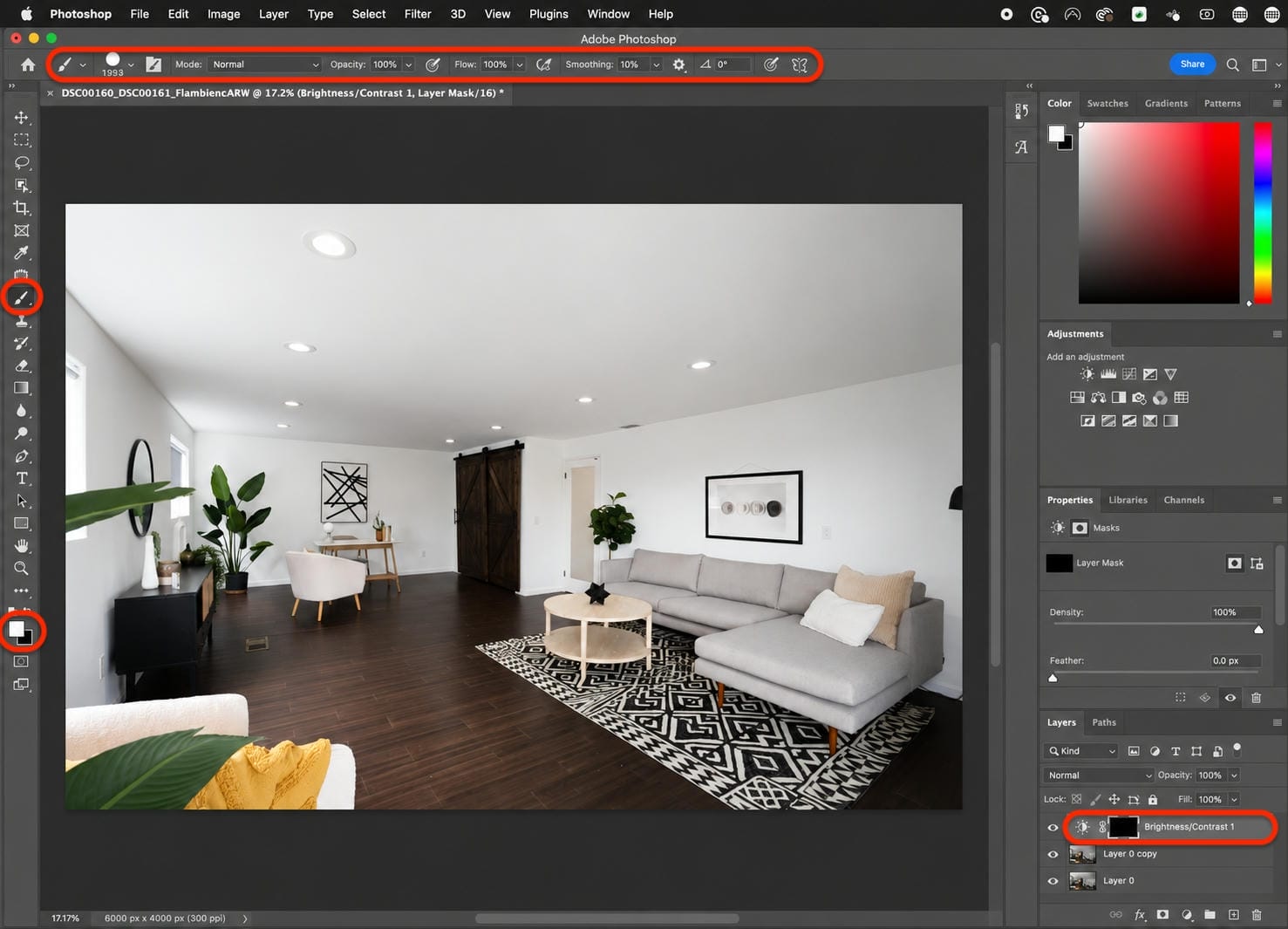Enable airbrush-style build-up
1288x929 pixels.
[x=544, y=65]
